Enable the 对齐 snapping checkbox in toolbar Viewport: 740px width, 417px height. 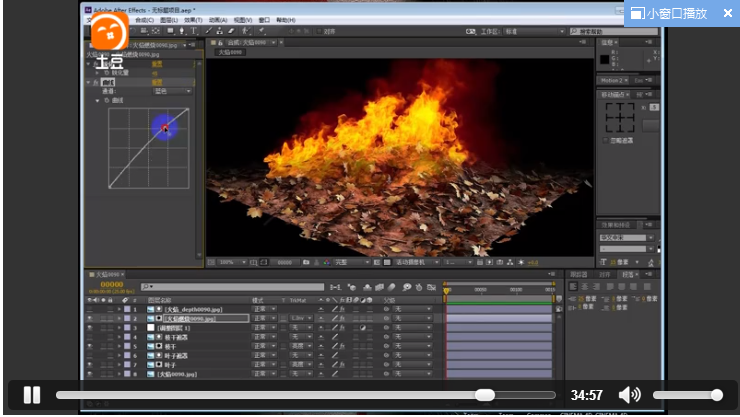(x=319, y=31)
